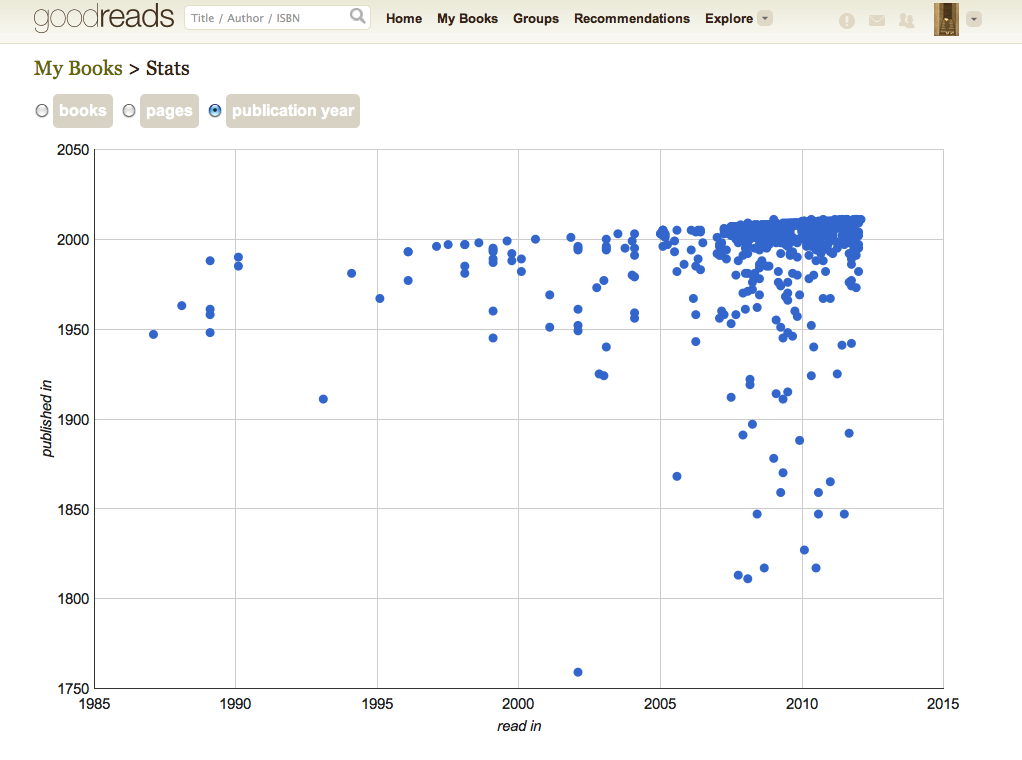Go to Home in the navigation
This screenshot has height=760, width=1022.
click(x=404, y=18)
